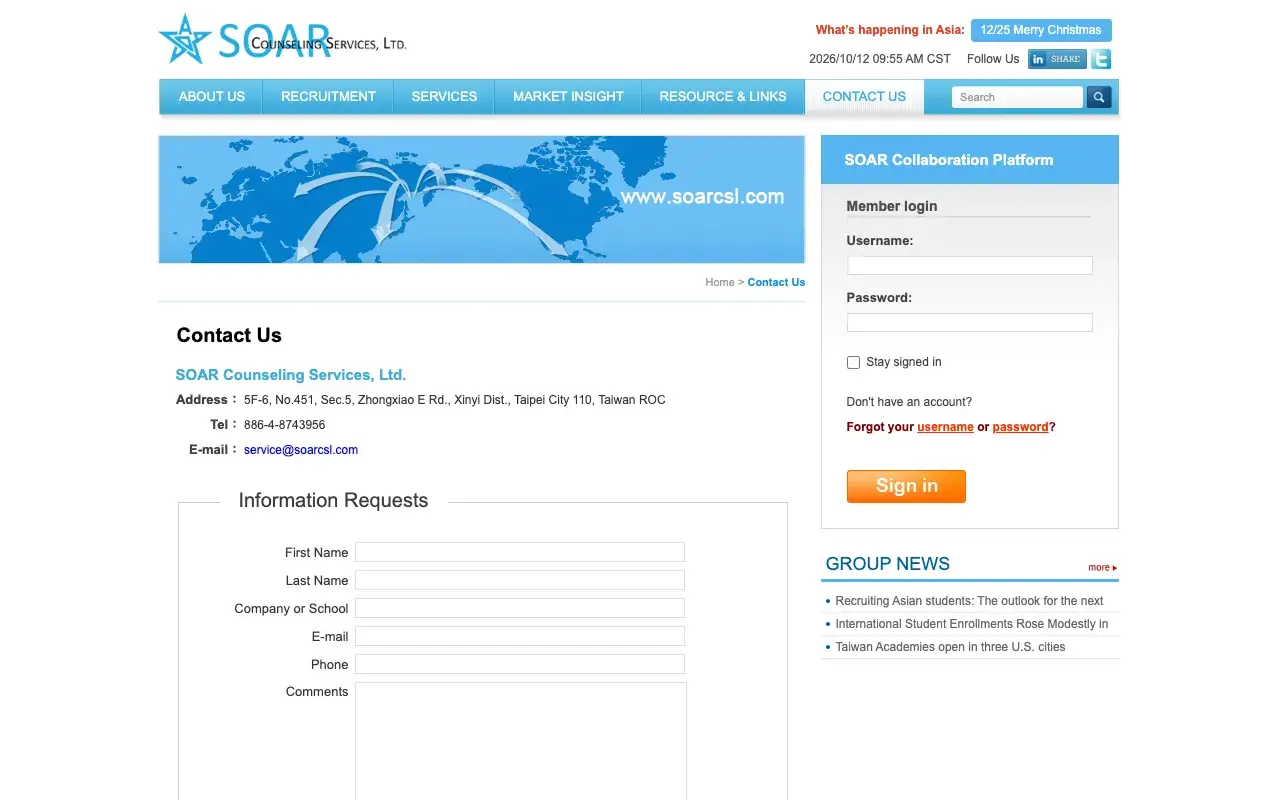Focus the Phone input field
The image size is (1280, 800).
[520, 664]
